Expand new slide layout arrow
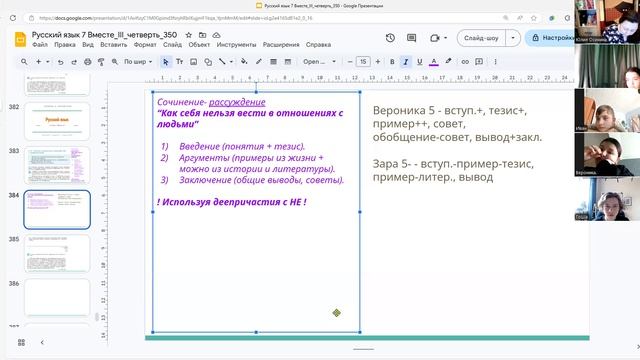Viewport: 640px width, 360px height. (x=48, y=62)
